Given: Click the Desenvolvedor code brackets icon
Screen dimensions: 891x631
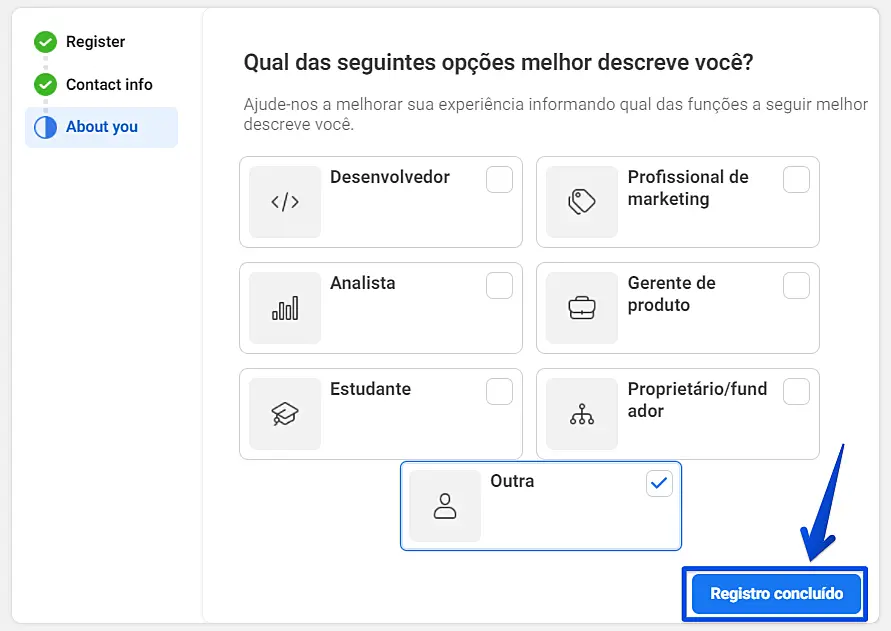Looking at the screenshot, I should tap(285, 202).
